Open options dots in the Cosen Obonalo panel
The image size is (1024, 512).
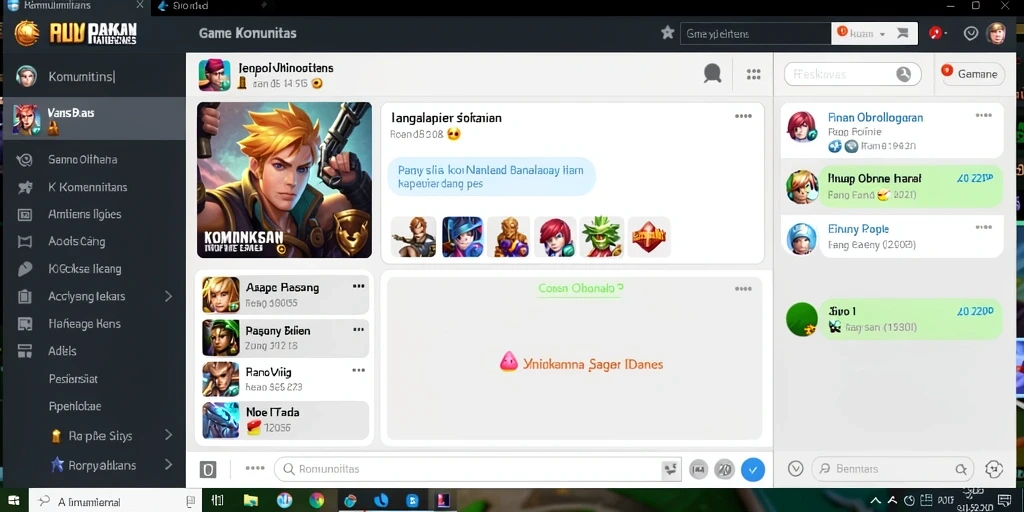743,289
